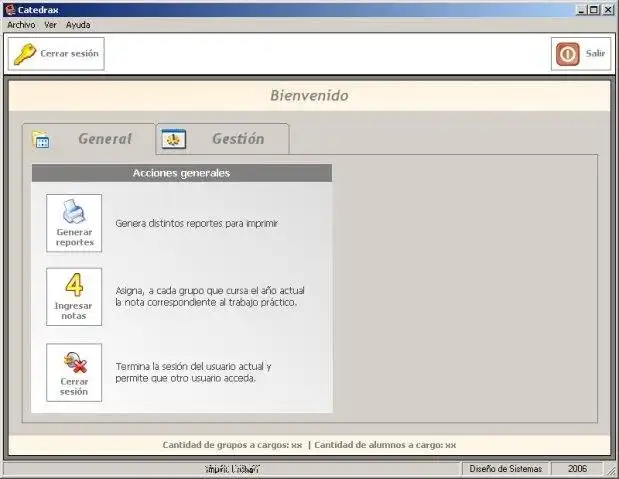Click the Catedrax app icon in title bar
Screen dimensions: 619x479
(10, 9)
